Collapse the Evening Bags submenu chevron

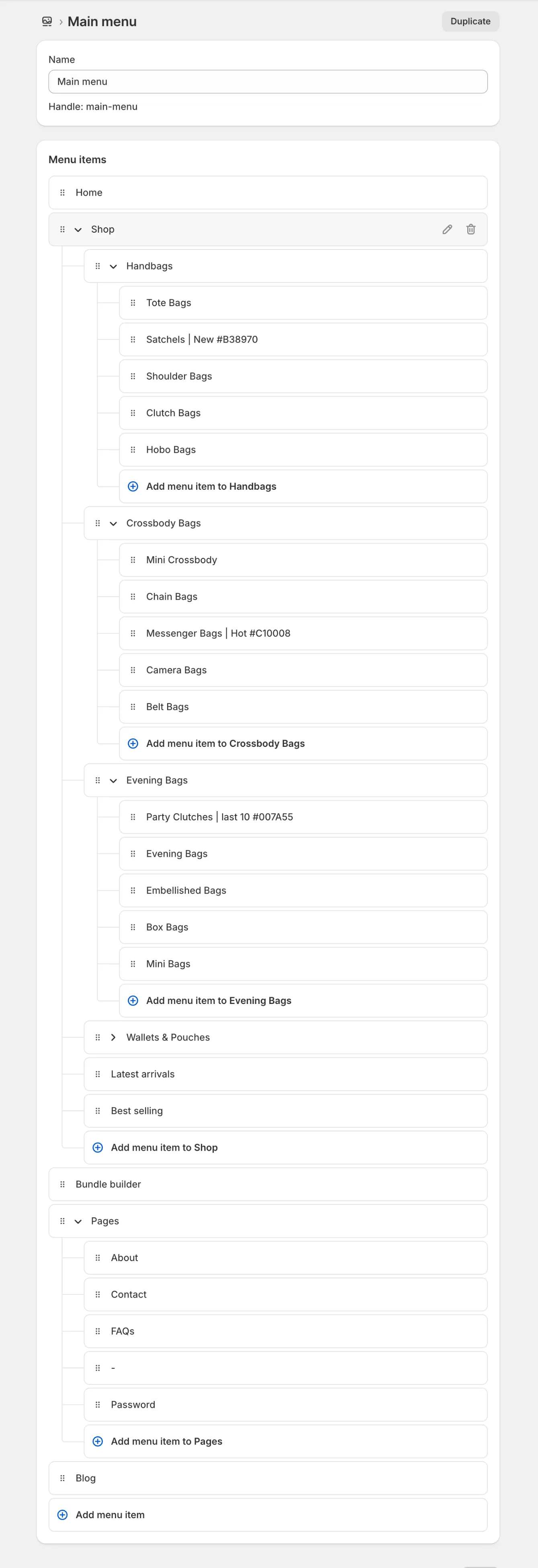tap(113, 780)
